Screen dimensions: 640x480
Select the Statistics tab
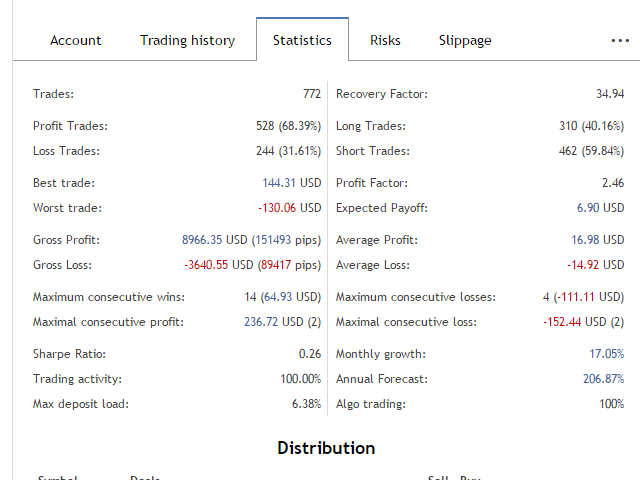pyautogui.click(x=302, y=41)
